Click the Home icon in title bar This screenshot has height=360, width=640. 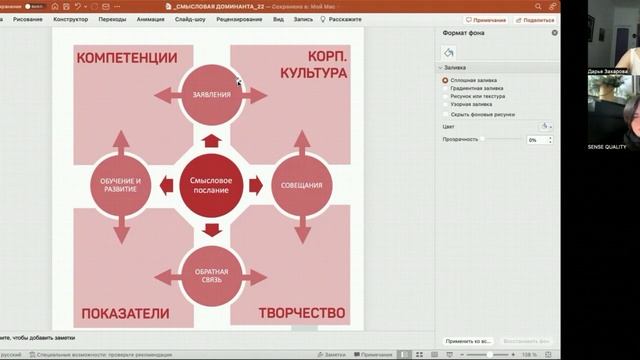point(55,7)
